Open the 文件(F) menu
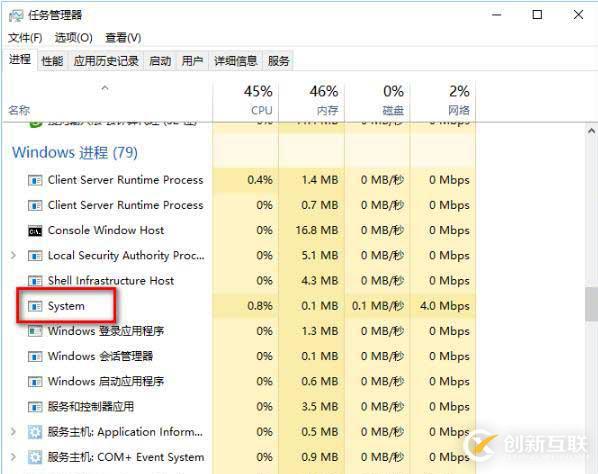598x474 pixels. pos(25,37)
